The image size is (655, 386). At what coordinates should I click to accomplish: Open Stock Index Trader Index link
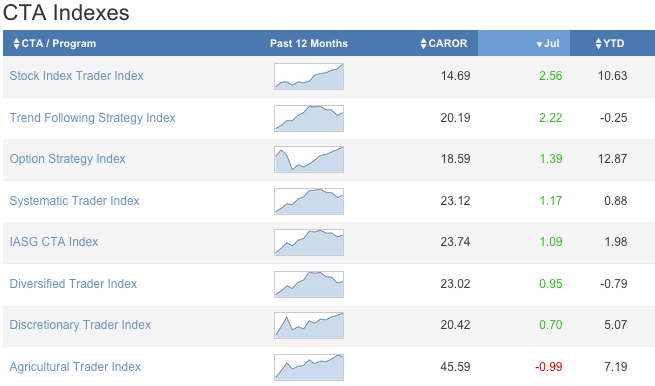(76, 76)
